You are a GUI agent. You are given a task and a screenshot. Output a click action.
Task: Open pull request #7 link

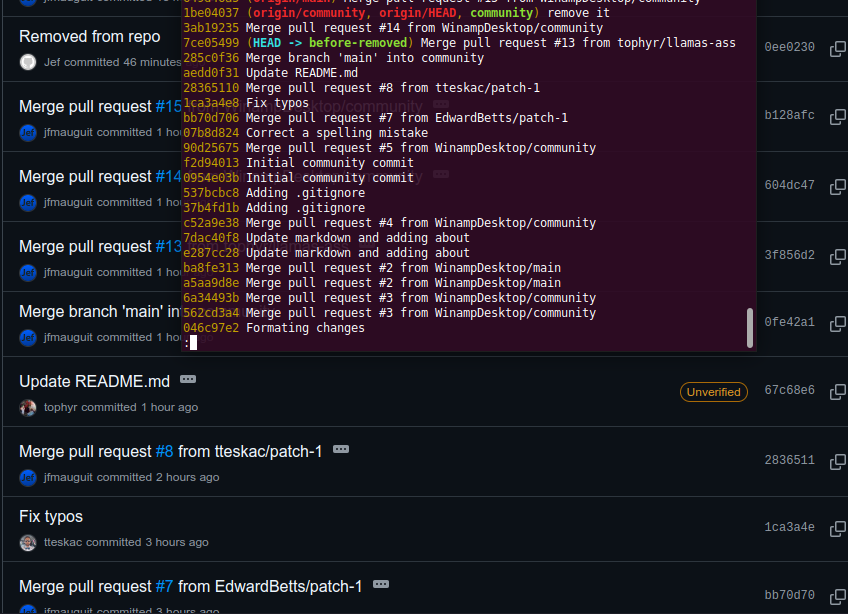[164, 586]
